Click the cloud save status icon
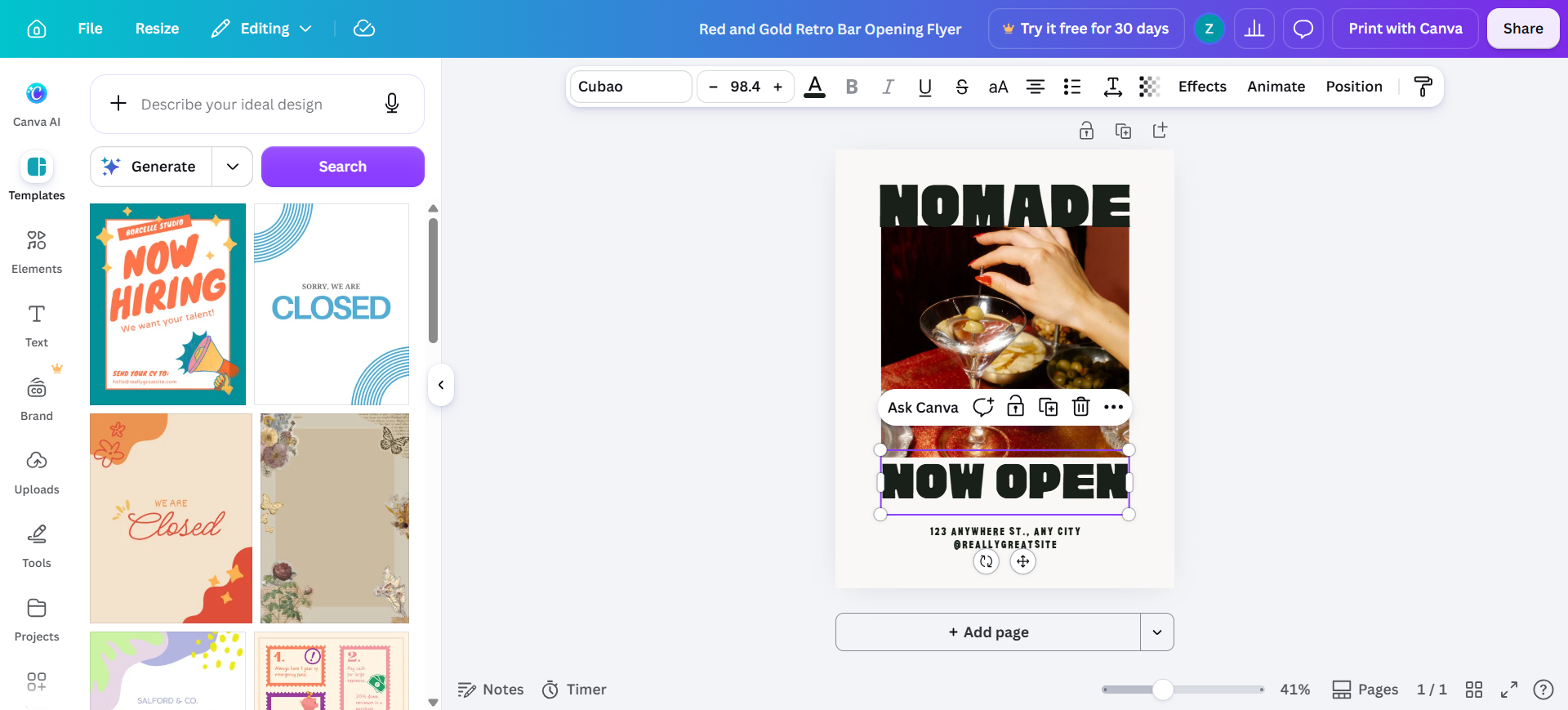 [x=364, y=29]
